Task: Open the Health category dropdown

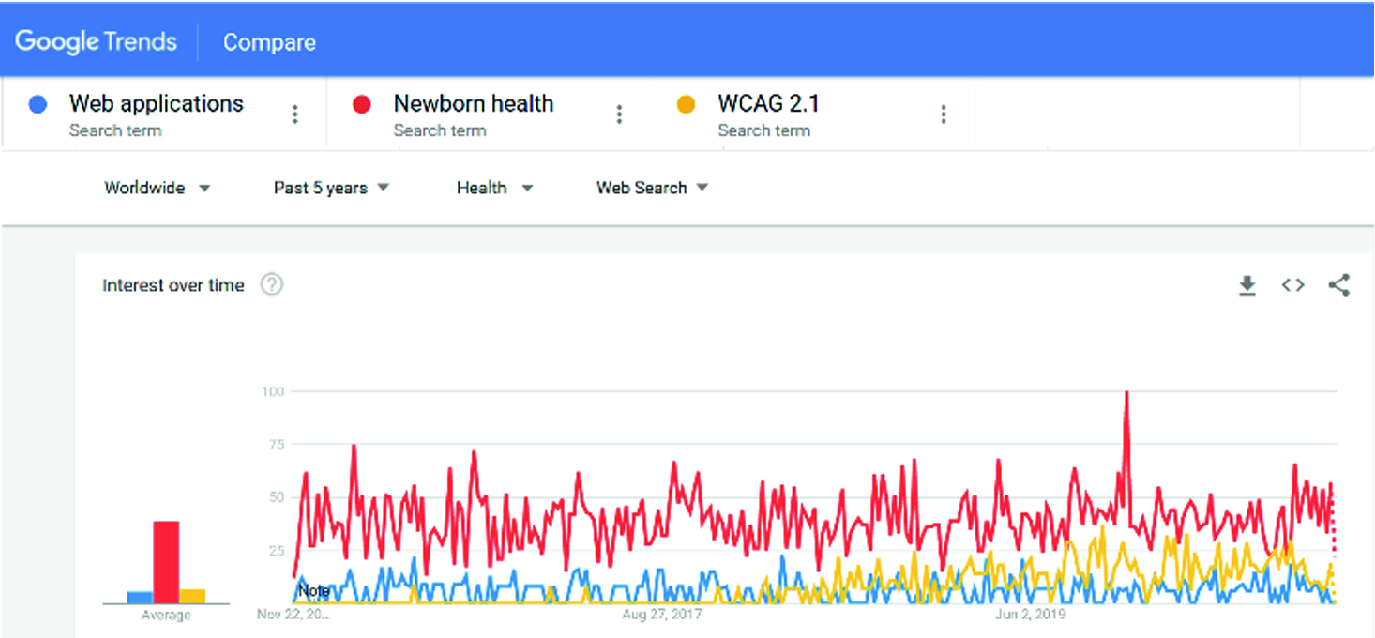Action: click(x=496, y=187)
